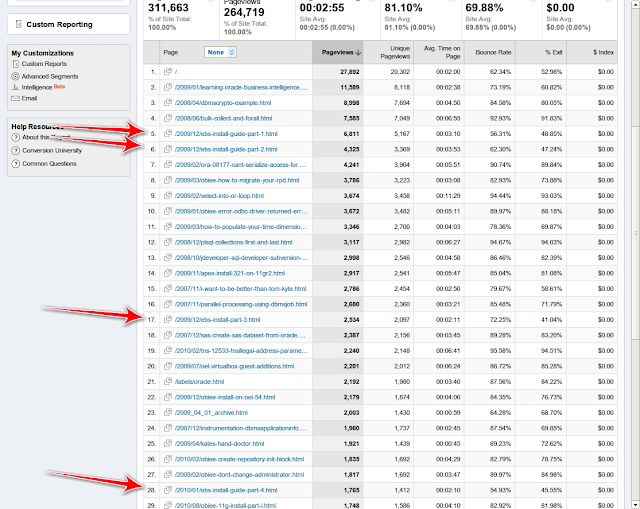The width and height of the screenshot is (640, 509).
Task: Click the Custom Reporting document icon
Action: [18, 24]
